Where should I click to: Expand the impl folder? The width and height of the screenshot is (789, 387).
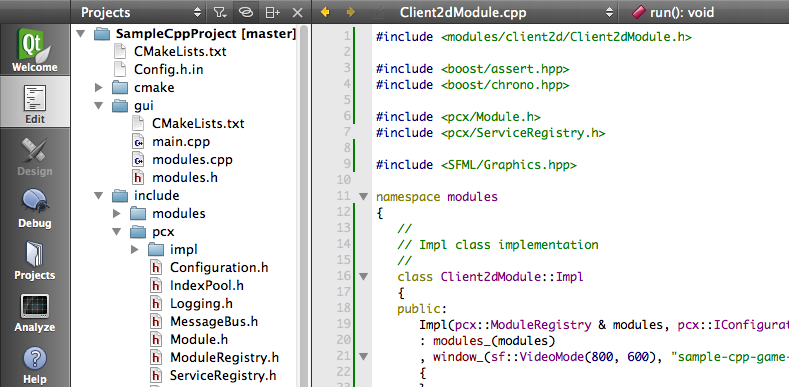[x=135, y=250]
